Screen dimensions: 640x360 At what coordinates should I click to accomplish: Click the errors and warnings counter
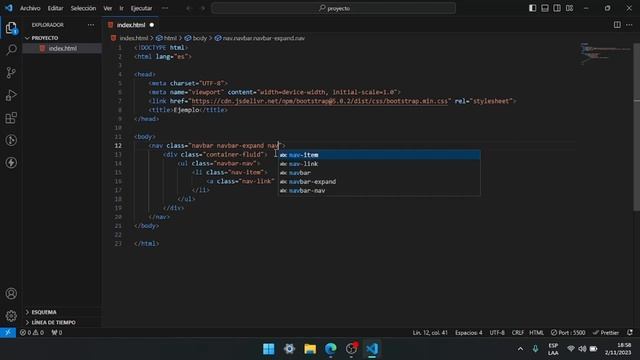tap(32, 333)
